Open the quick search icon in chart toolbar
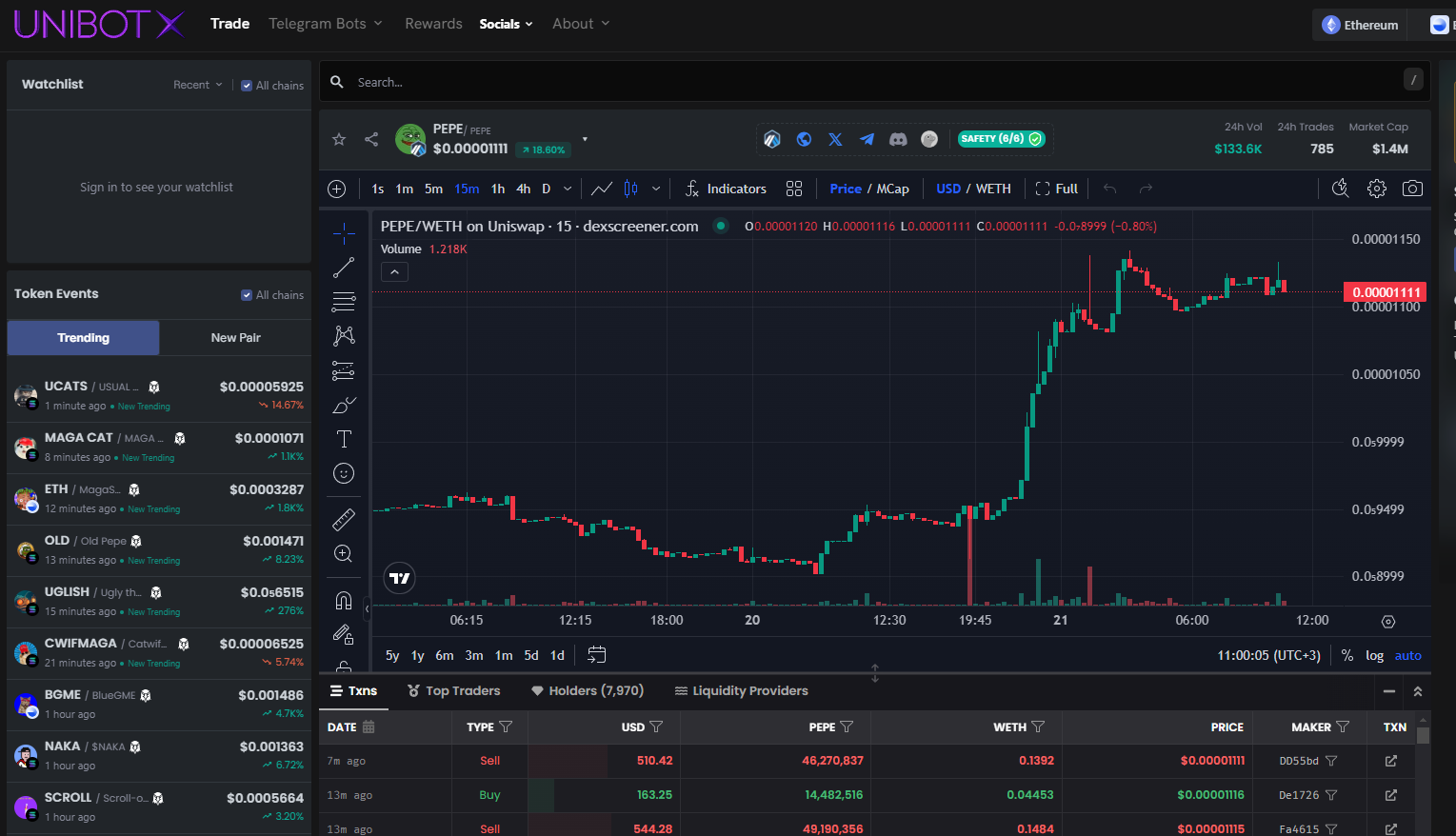The height and width of the screenshot is (836, 1456). 1341,189
